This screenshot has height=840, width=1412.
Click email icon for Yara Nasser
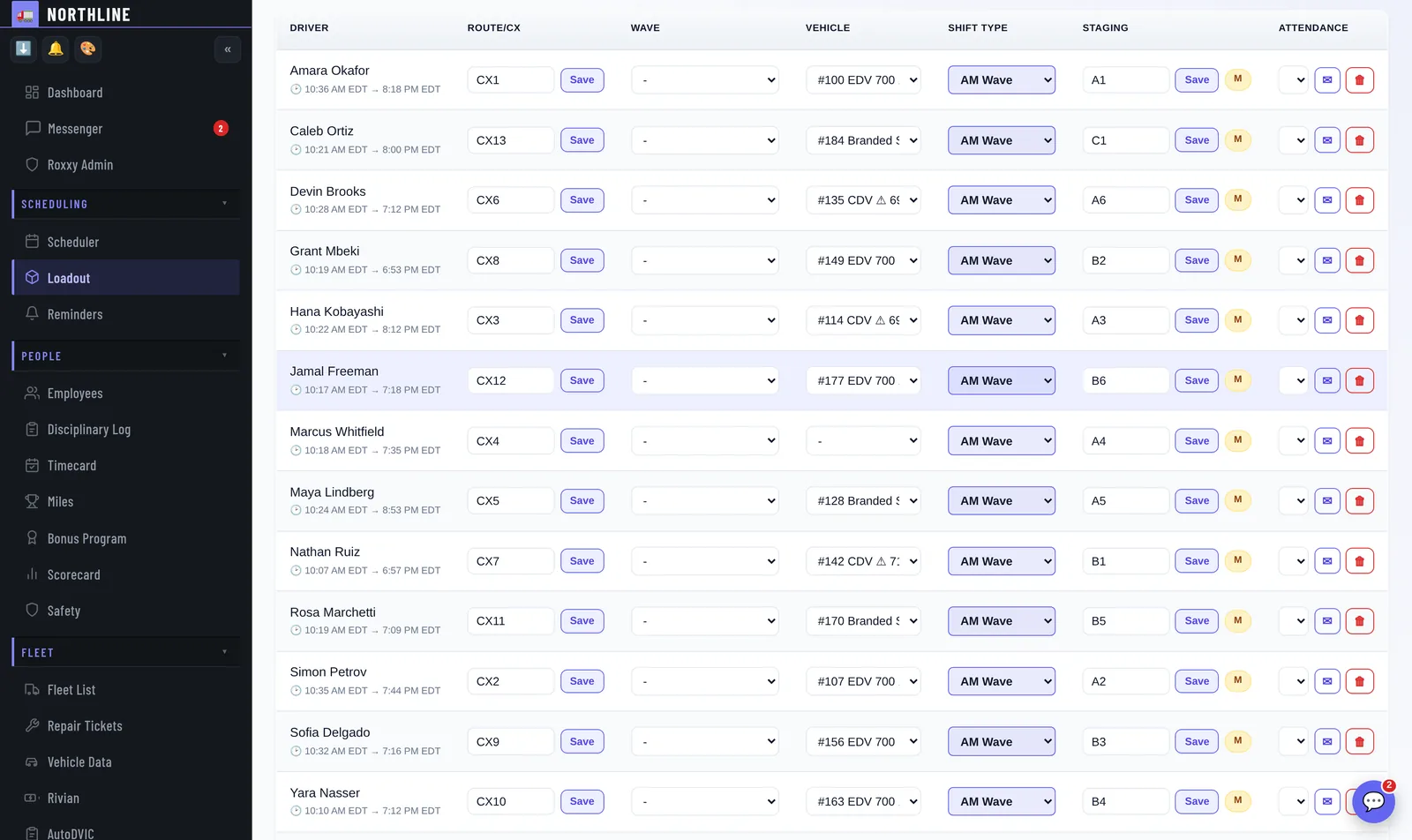(x=1327, y=801)
